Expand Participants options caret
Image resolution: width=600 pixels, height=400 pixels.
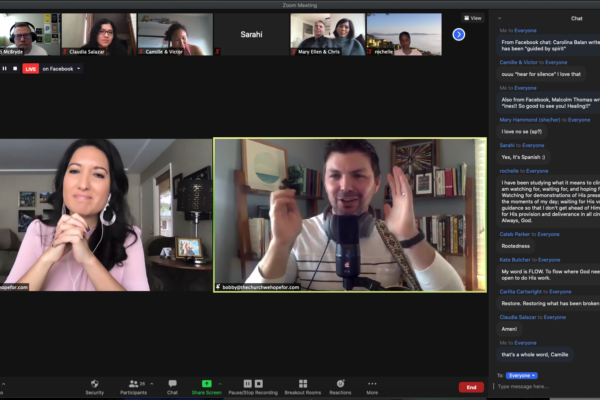[152, 383]
